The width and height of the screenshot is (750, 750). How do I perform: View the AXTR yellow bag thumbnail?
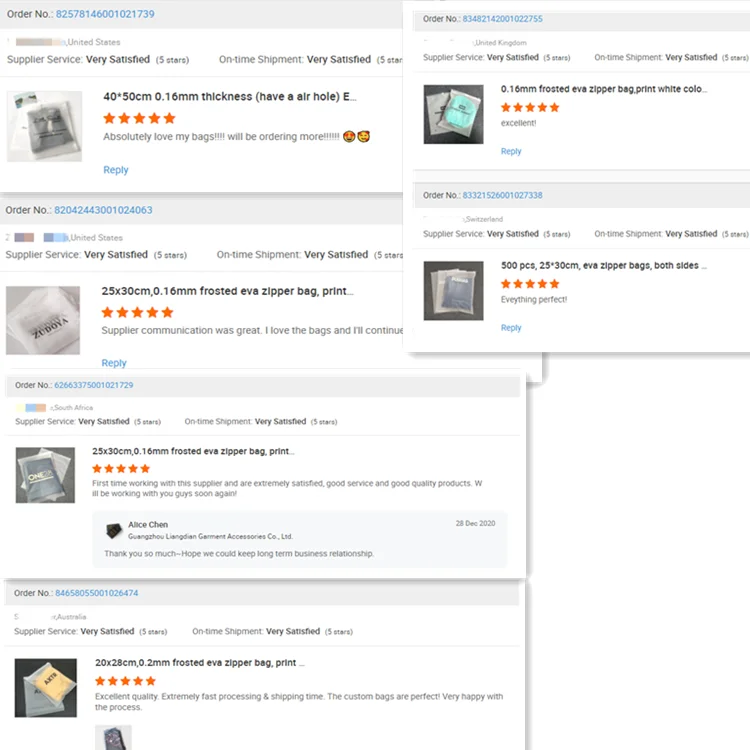[45, 688]
